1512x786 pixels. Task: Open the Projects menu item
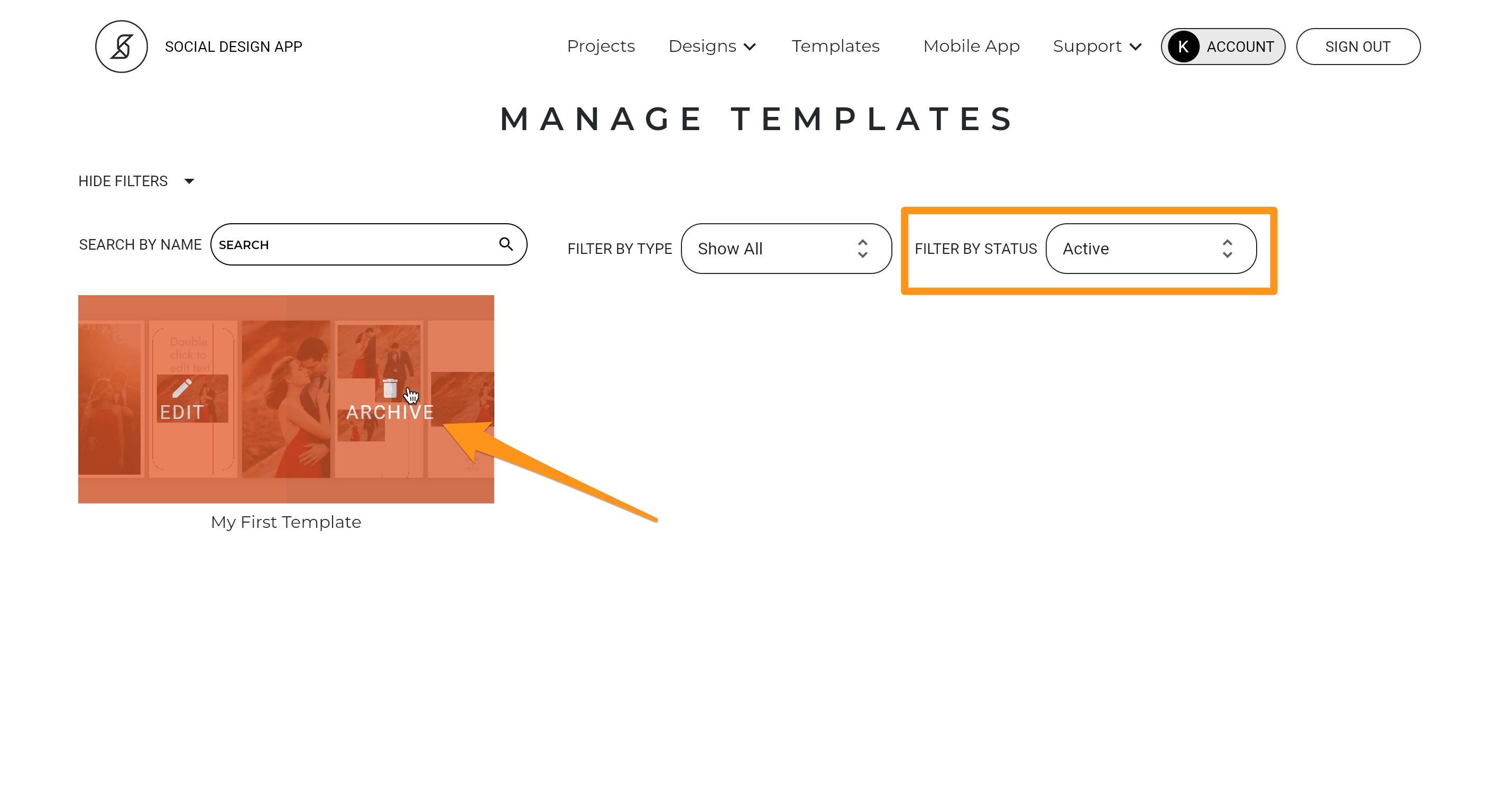(601, 46)
